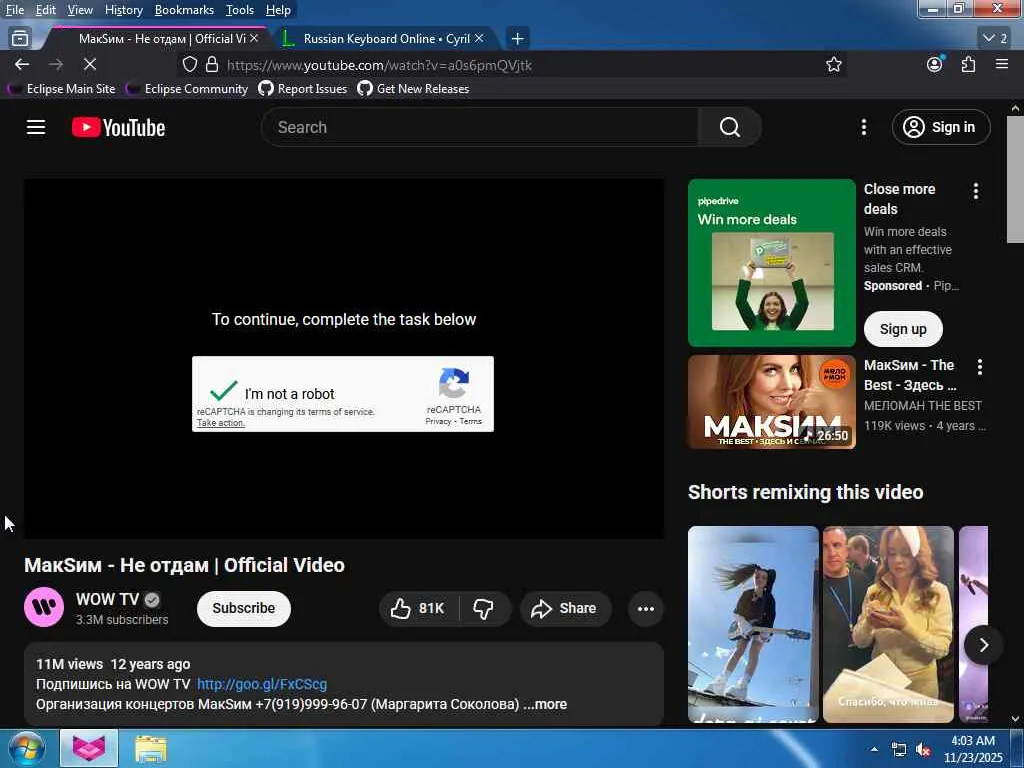
Task: Click the network tray icon
Action: pos(899,750)
